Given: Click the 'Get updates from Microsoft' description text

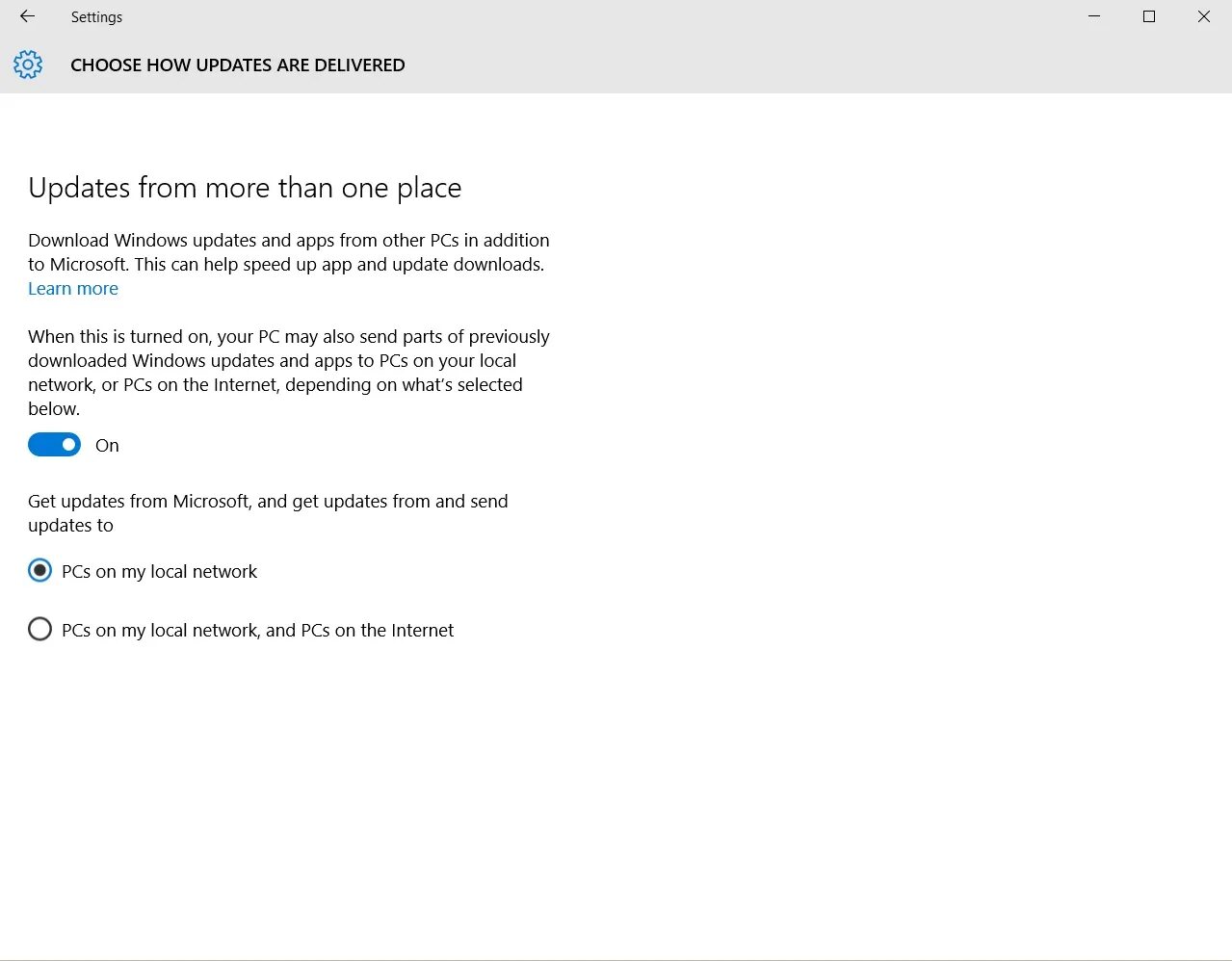Looking at the screenshot, I should pyautogui.click(x=268, y=513).
